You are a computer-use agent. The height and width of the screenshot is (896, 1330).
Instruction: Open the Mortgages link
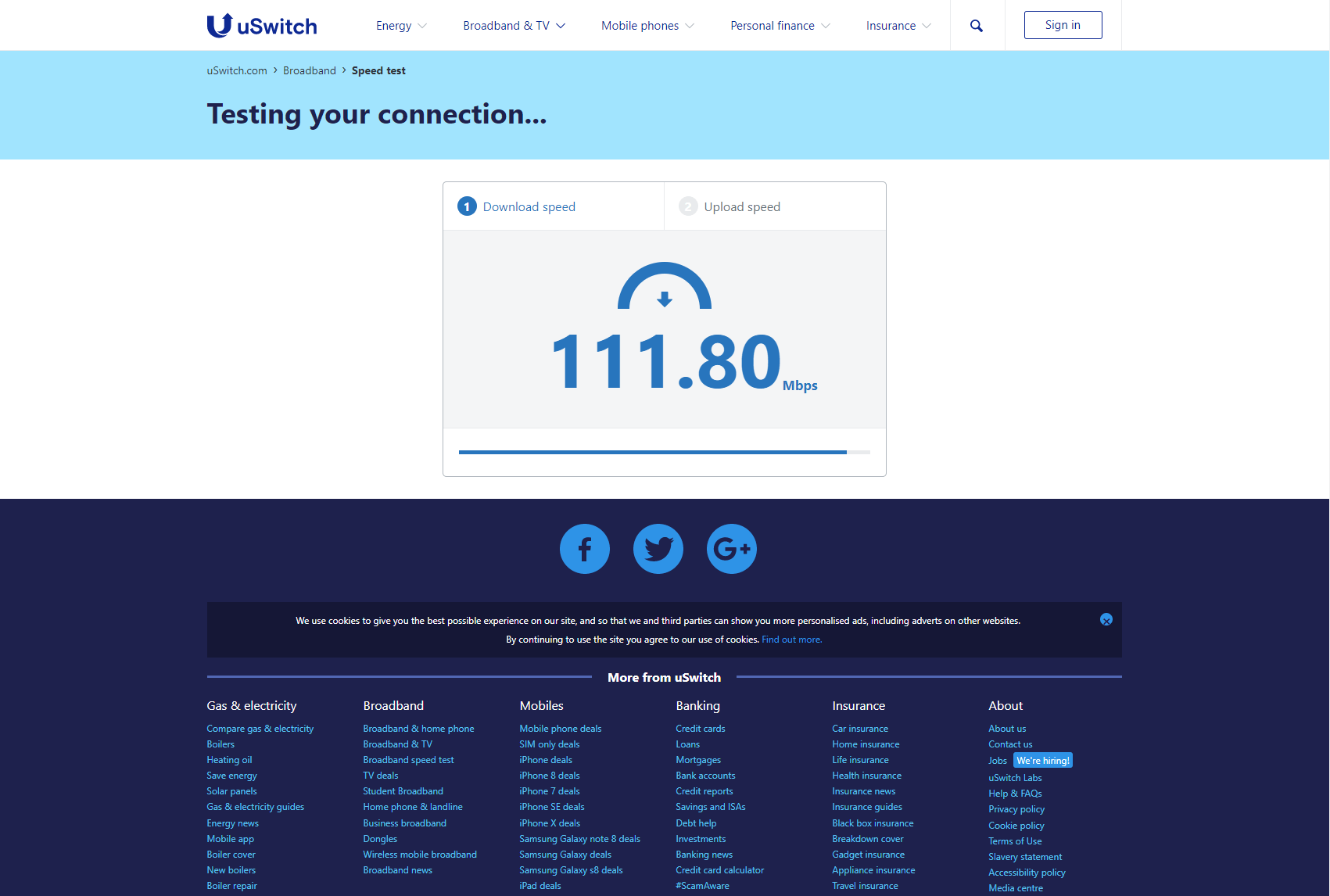click(x=698, y=760)
